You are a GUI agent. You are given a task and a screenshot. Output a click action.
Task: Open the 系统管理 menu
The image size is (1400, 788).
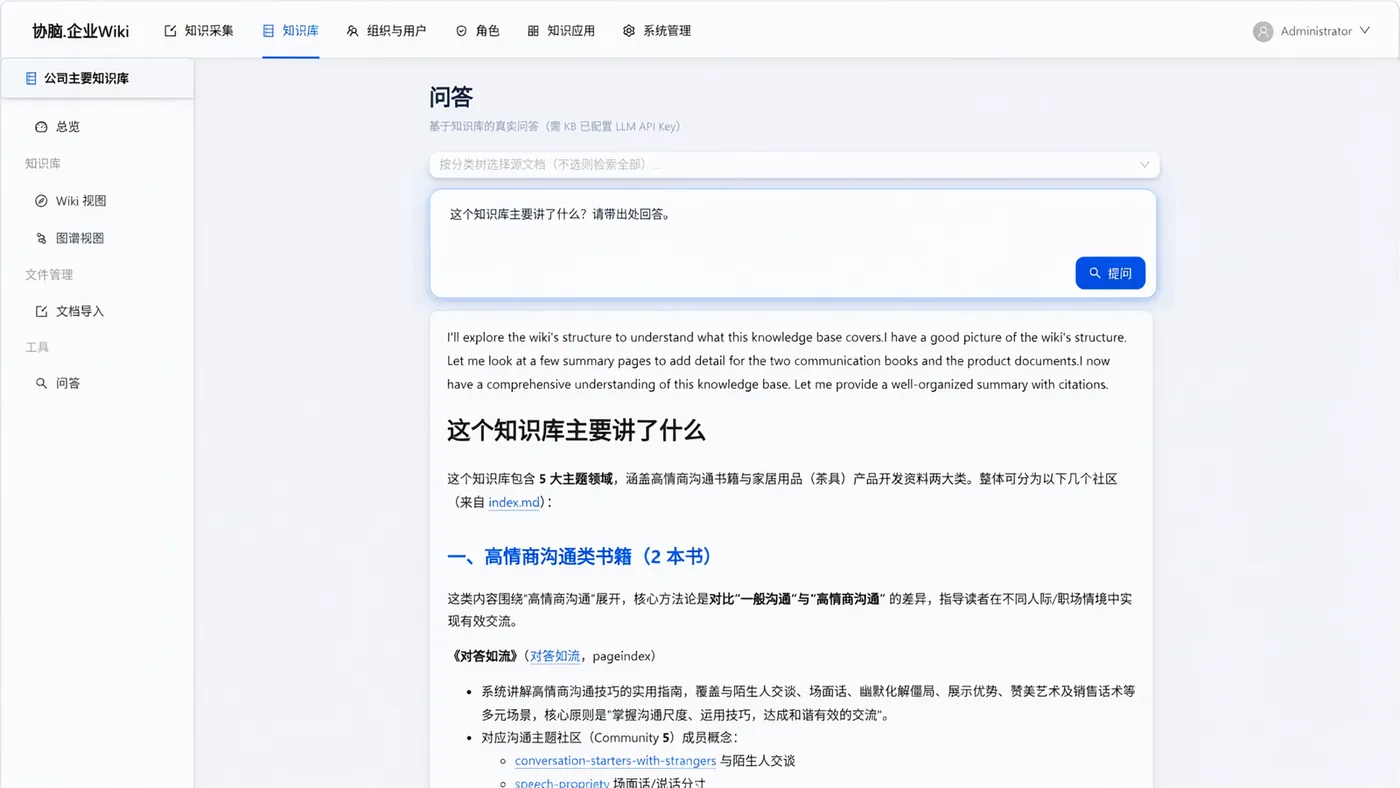coord(657,31)
